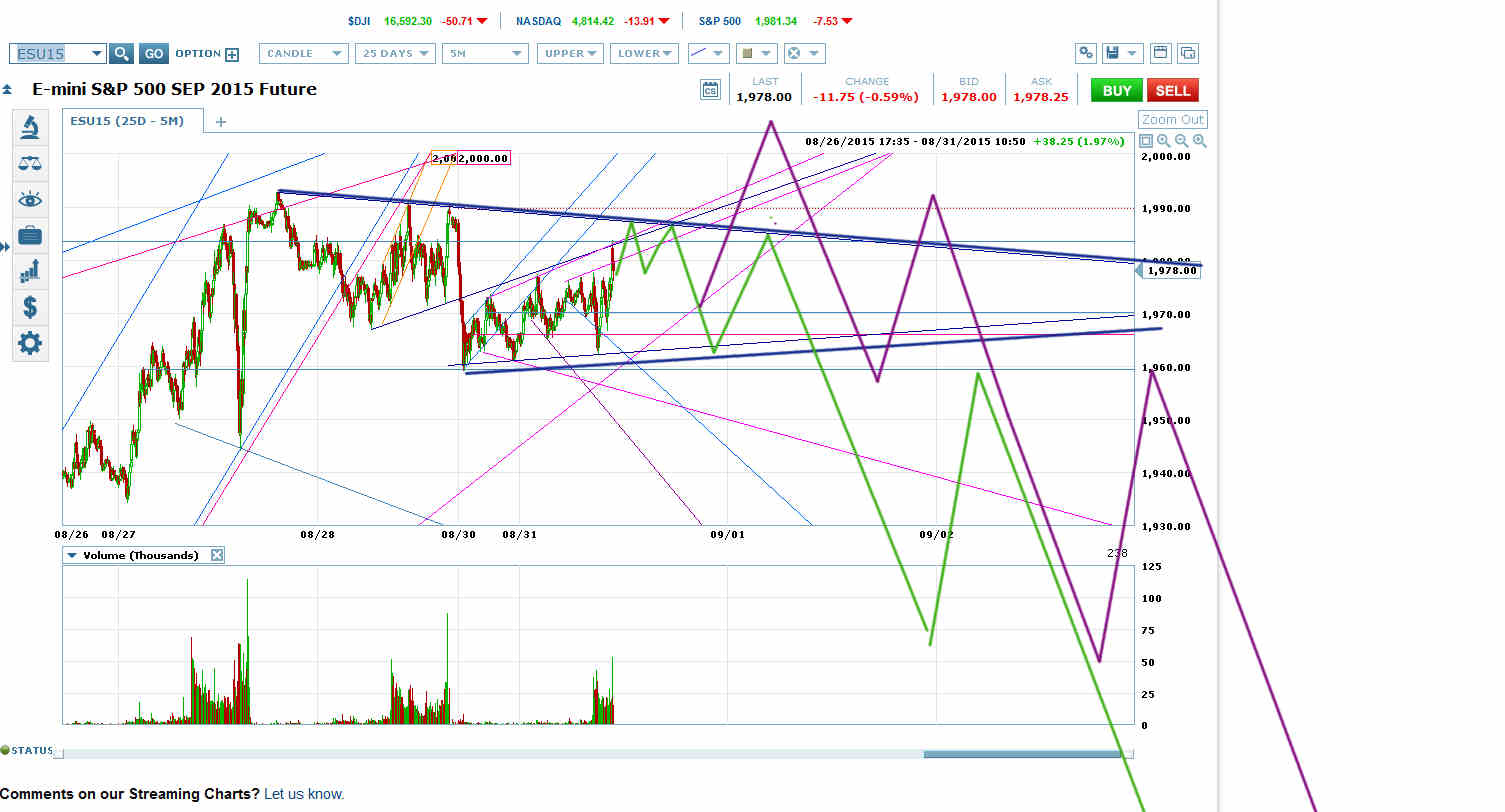Open the UPPER studies dropdown
Viewport: 1505px width, 812px height.
[570, 54]
